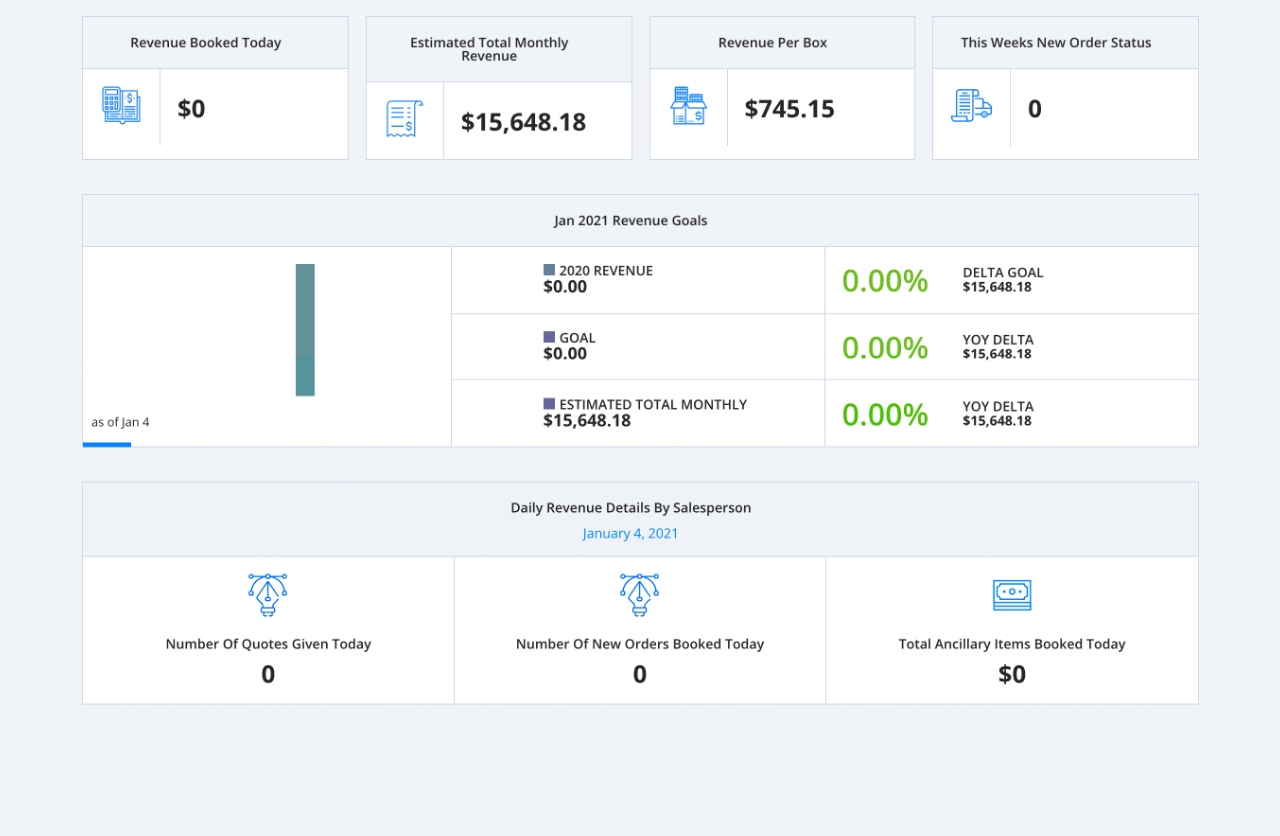Click the pen icon above New Orders Booked Today
The width and height of the screenshot is (1280, 836).
tap(639, 595)
